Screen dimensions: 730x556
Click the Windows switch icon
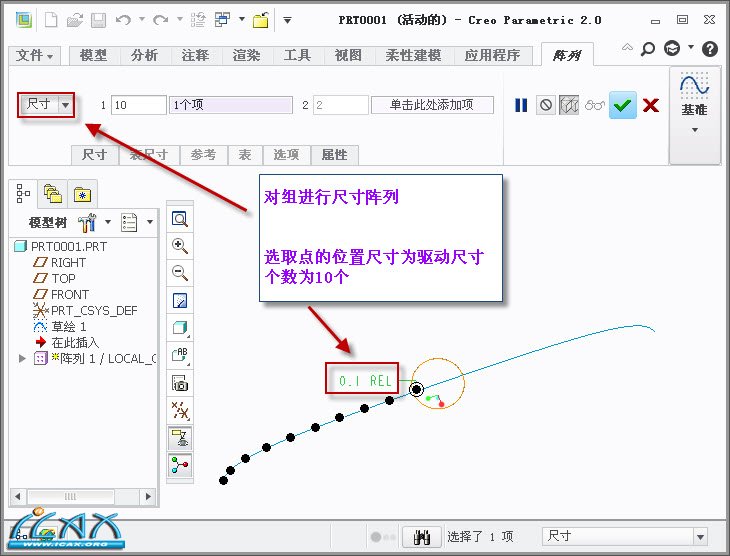[223, 20]
